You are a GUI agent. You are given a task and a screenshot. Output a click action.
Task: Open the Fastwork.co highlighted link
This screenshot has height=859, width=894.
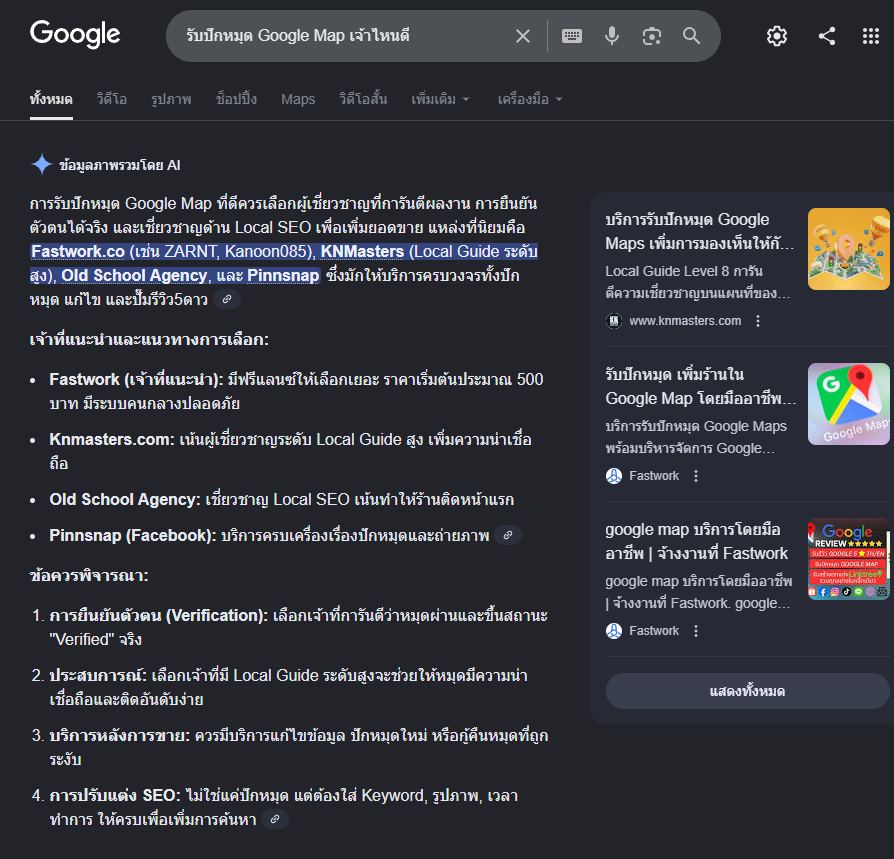(x=78, y=251)
